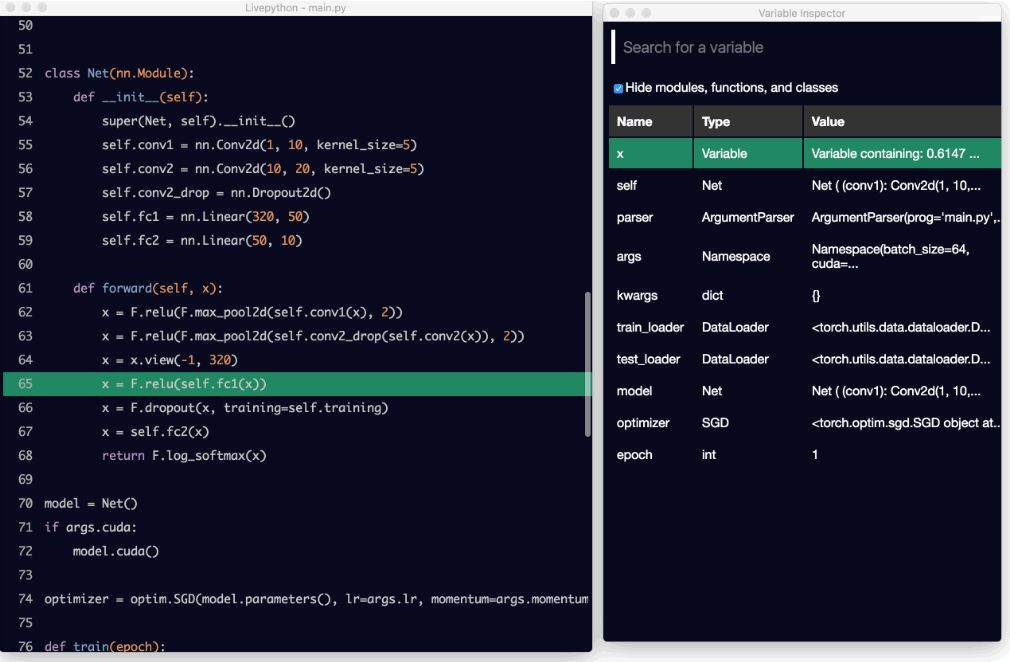1010x662 pixels.
Task: Click Livepython - main.py title bar
Action: pos(296,8)
